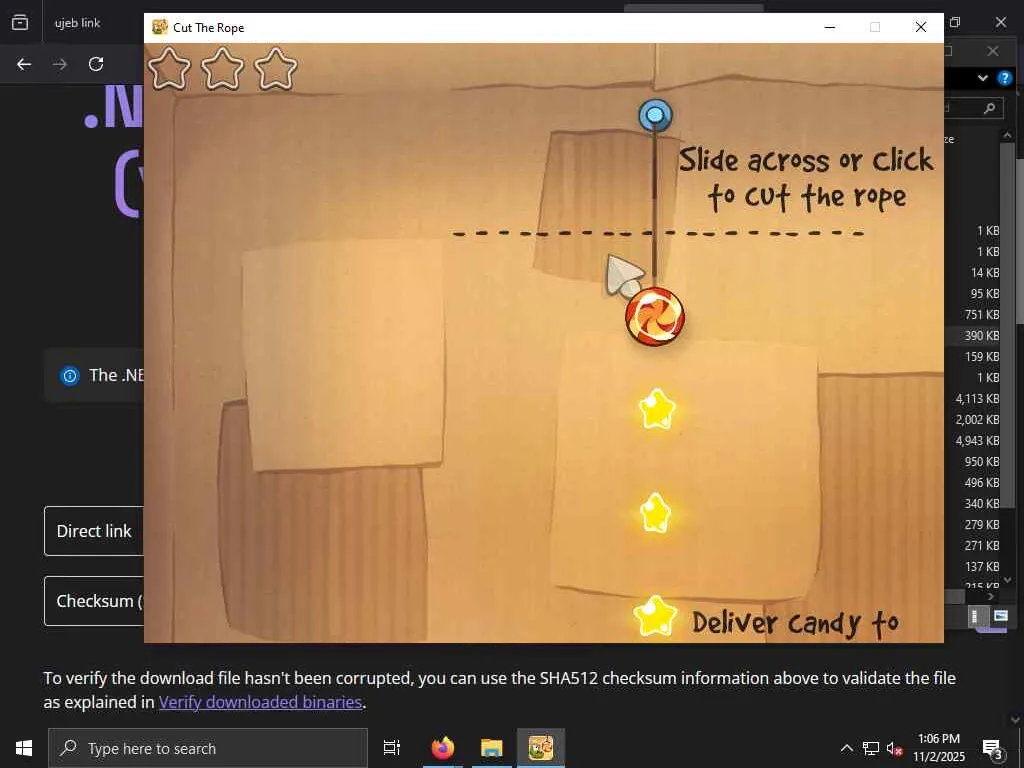
Task: Switch to the 'ujeb link' browser tab
Action: coord(77,23)
